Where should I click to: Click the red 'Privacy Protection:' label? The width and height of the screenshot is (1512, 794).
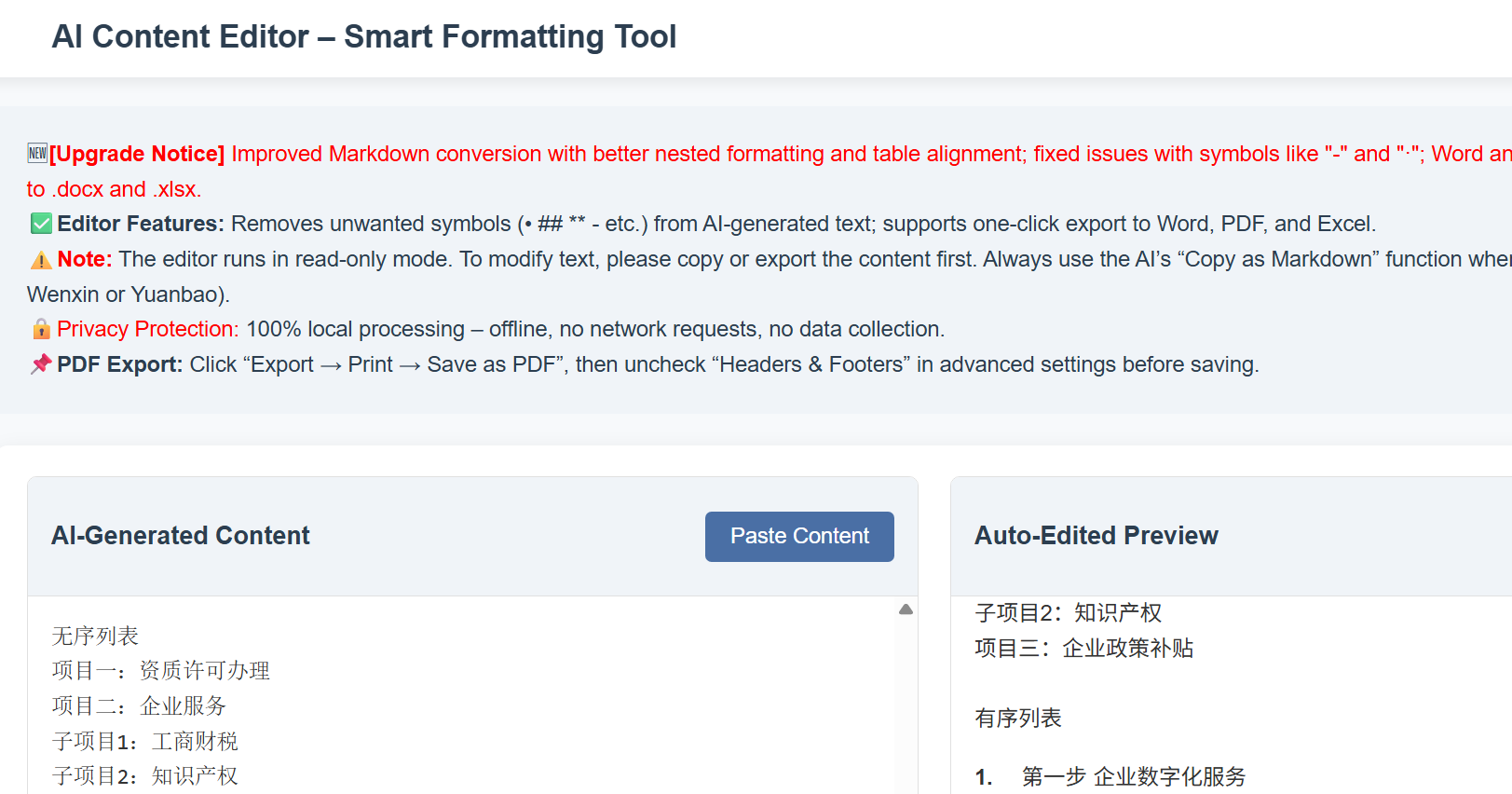pos(147,329)
